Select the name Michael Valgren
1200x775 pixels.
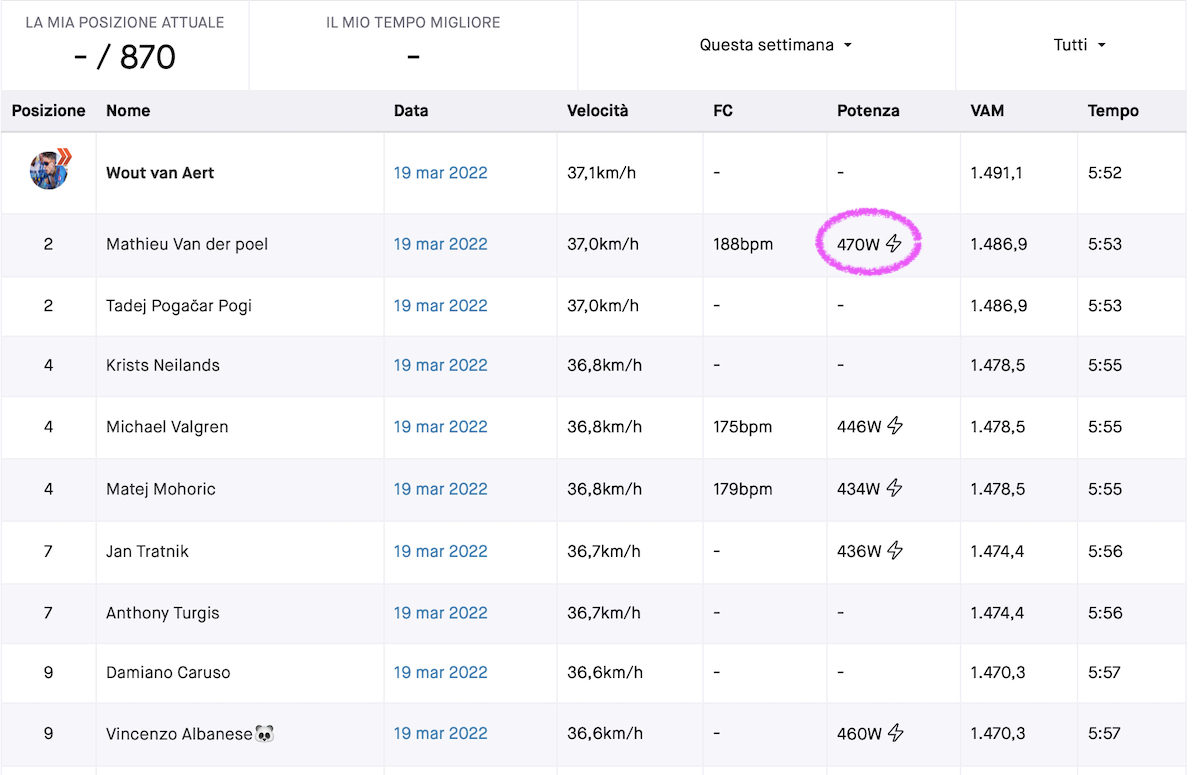tap(167, 427)
